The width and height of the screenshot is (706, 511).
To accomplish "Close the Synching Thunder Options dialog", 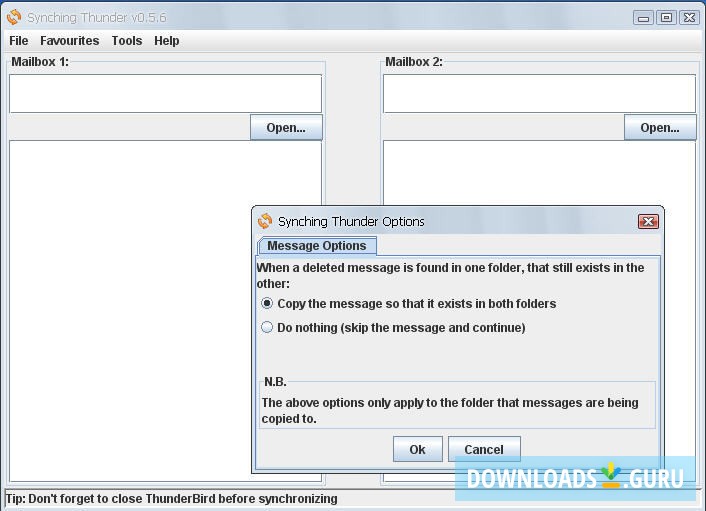I will (x=648, y=222).
